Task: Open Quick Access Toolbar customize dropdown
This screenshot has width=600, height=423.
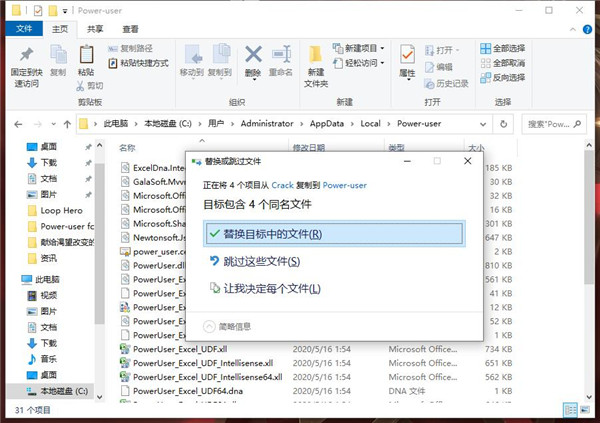Action: click(x=65, y=11)
